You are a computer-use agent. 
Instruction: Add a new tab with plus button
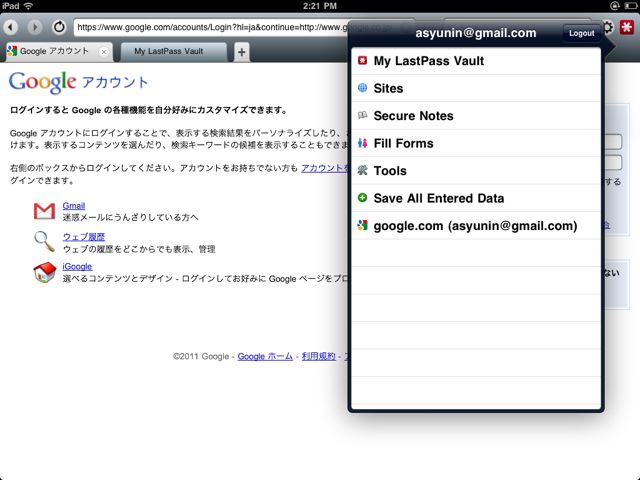242,52
